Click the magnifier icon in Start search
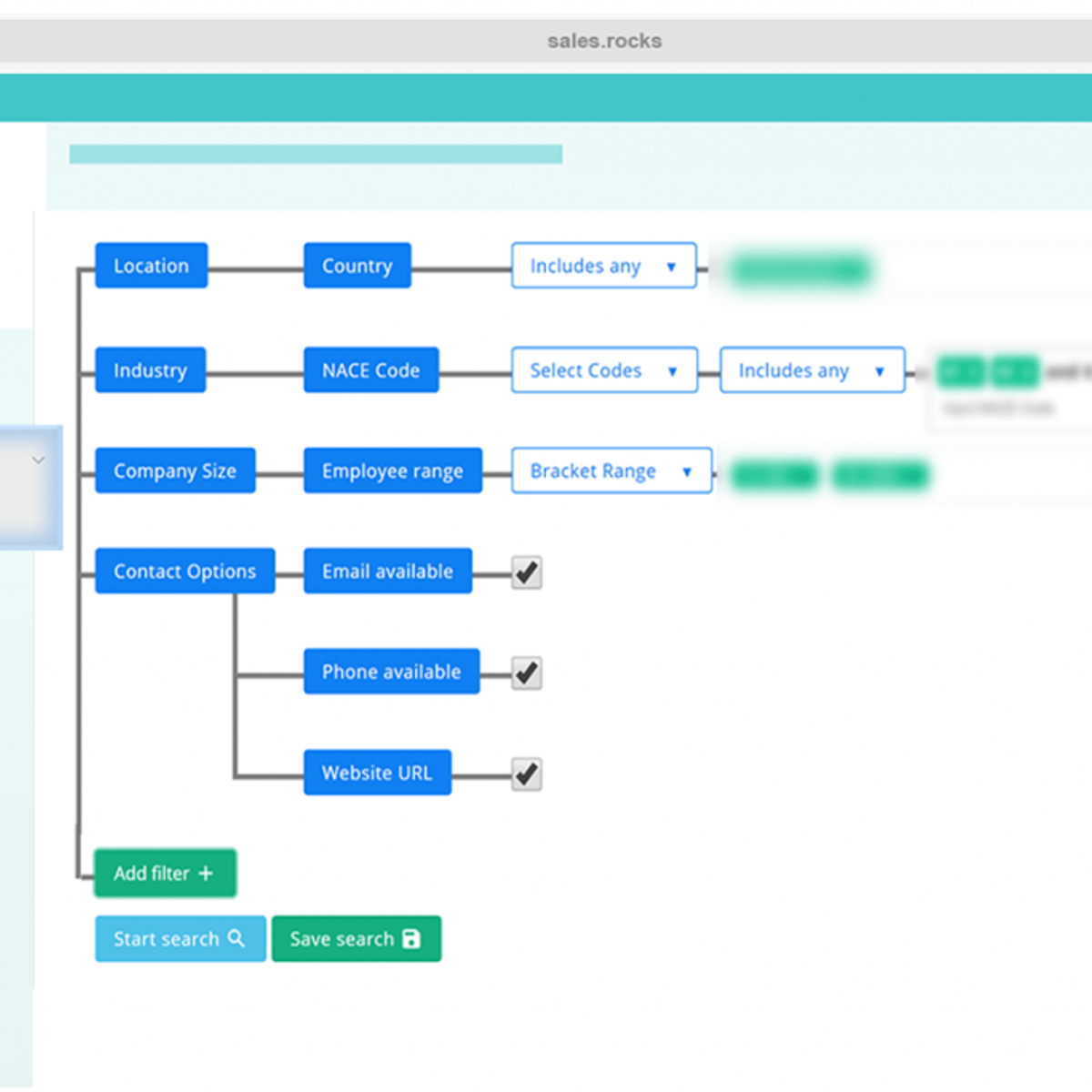 [237, 938]
